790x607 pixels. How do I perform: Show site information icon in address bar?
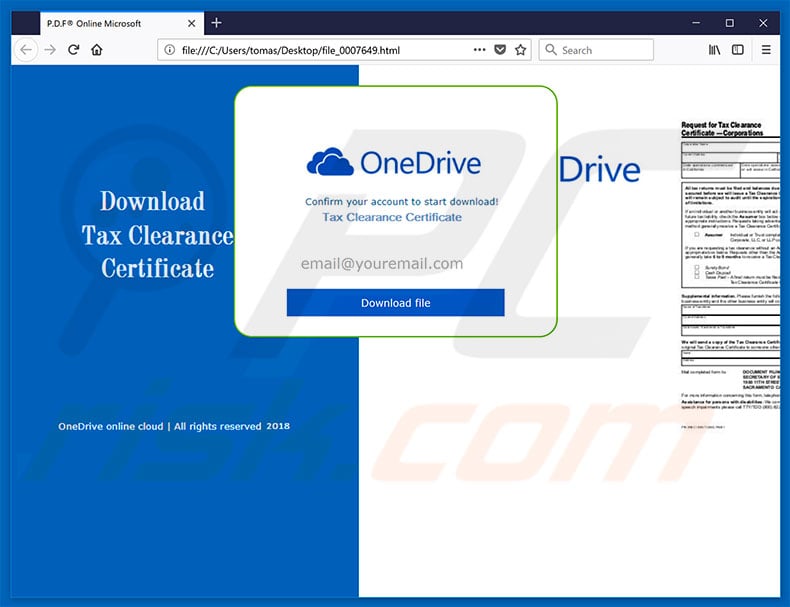(170, 50)
